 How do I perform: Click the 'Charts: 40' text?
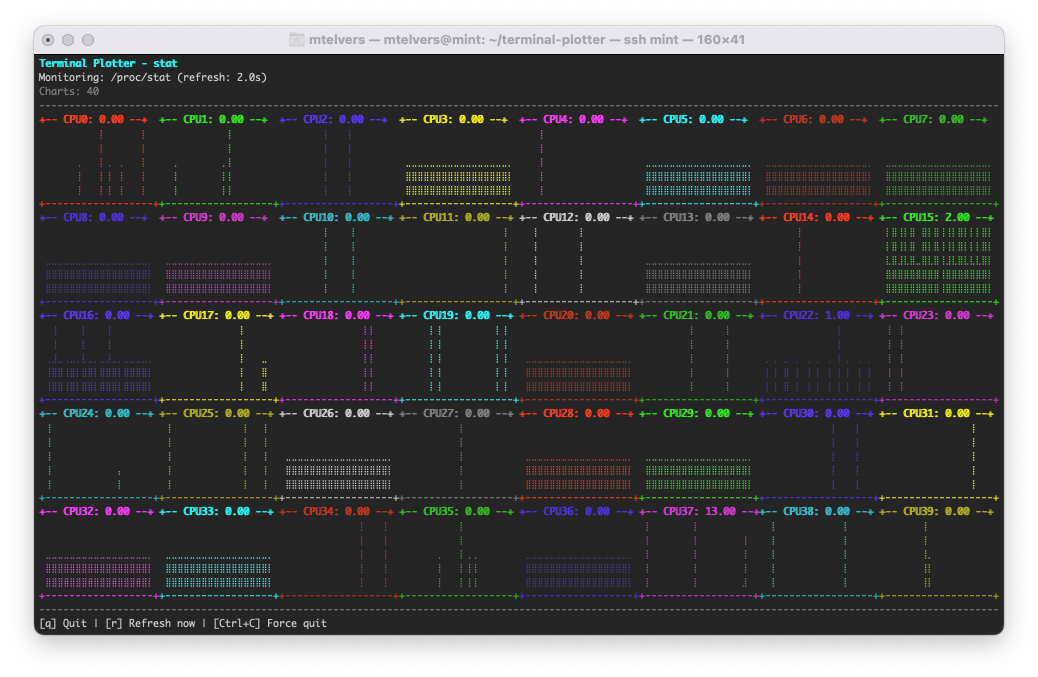click(69, 91)
